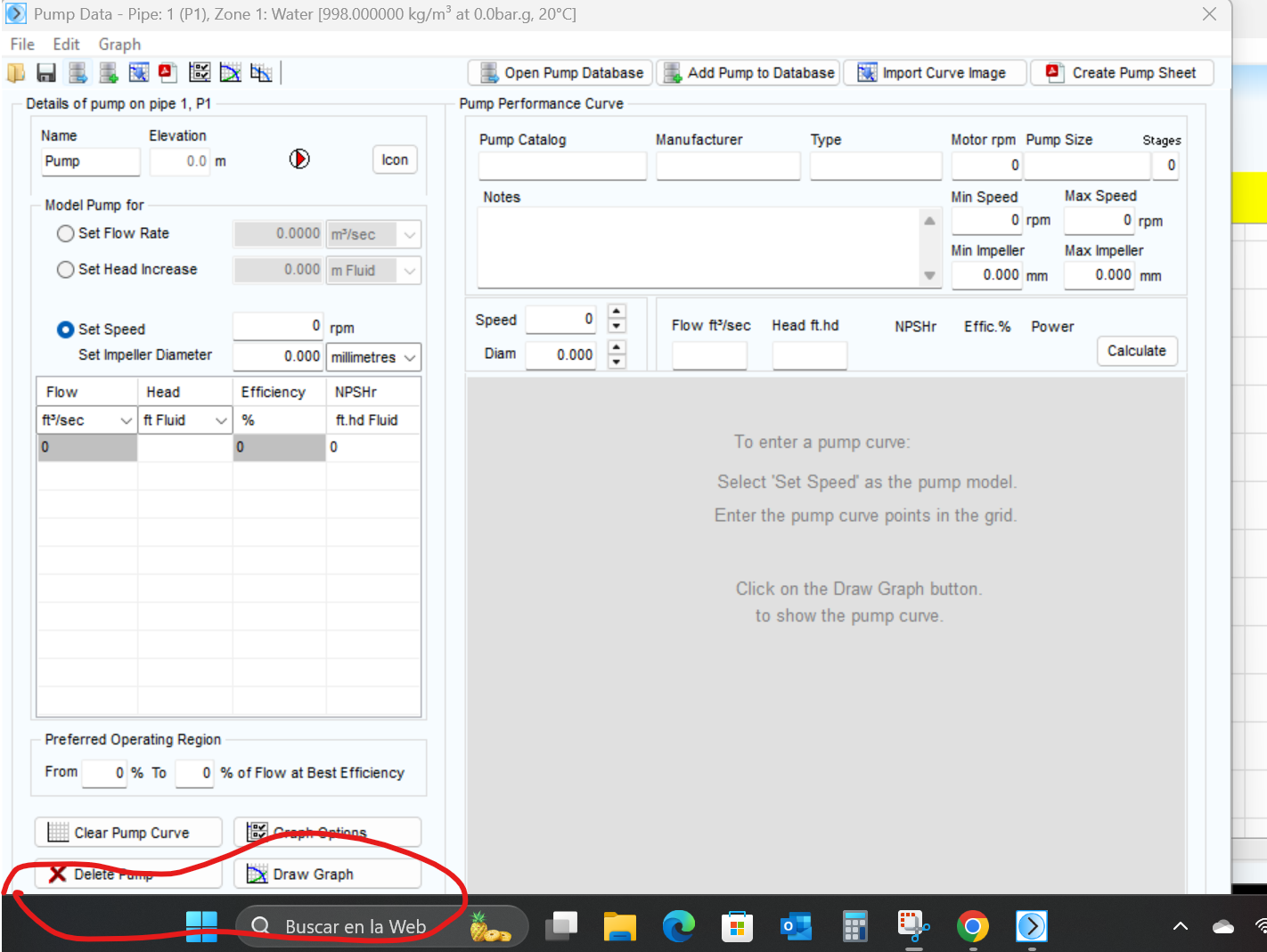Screen dimensions: 1267x952
Task: Select the Set Flow Rate radio button
Action: coord(65,233)
